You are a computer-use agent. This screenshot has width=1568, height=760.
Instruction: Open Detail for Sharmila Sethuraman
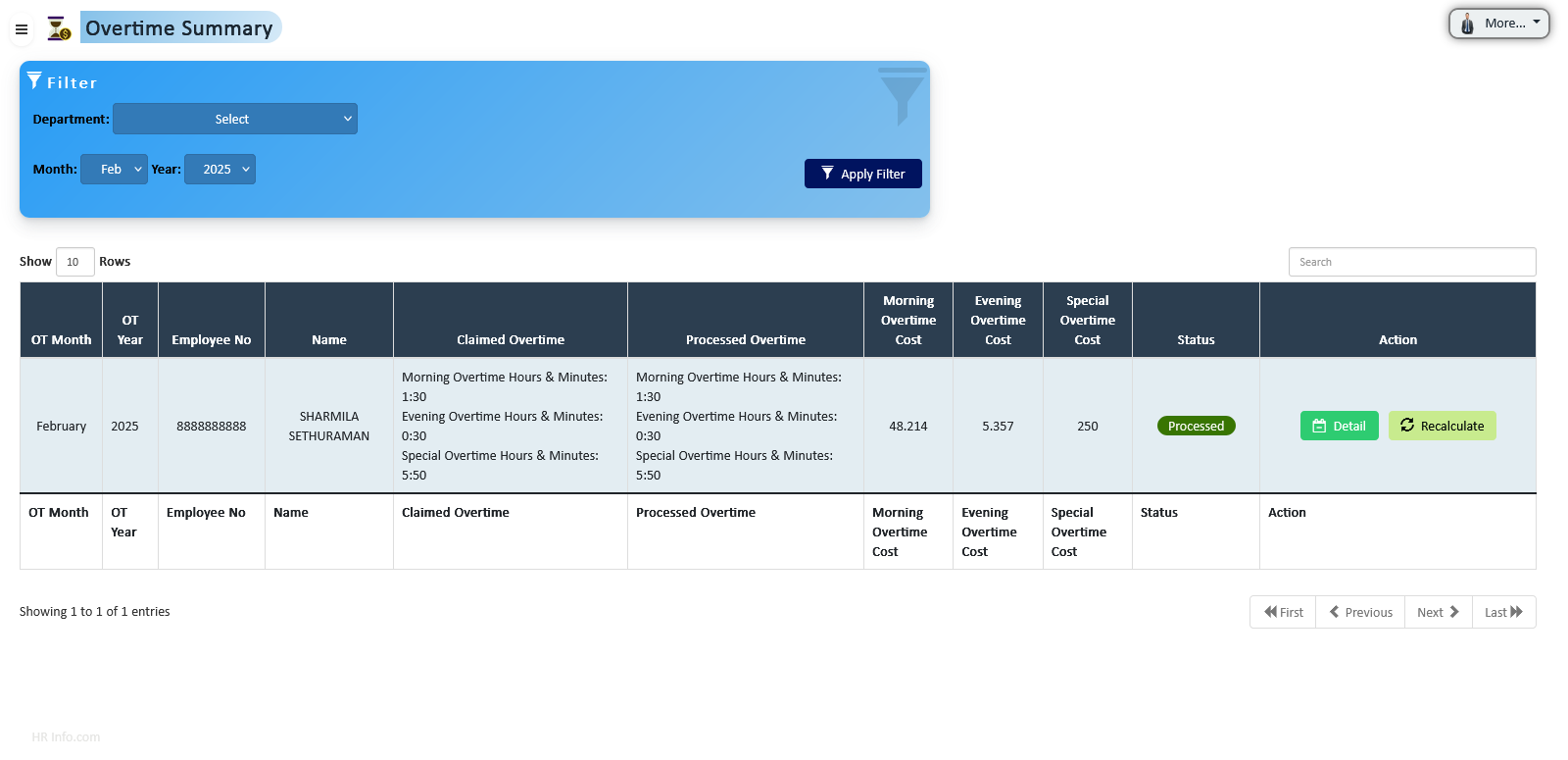1339,426
